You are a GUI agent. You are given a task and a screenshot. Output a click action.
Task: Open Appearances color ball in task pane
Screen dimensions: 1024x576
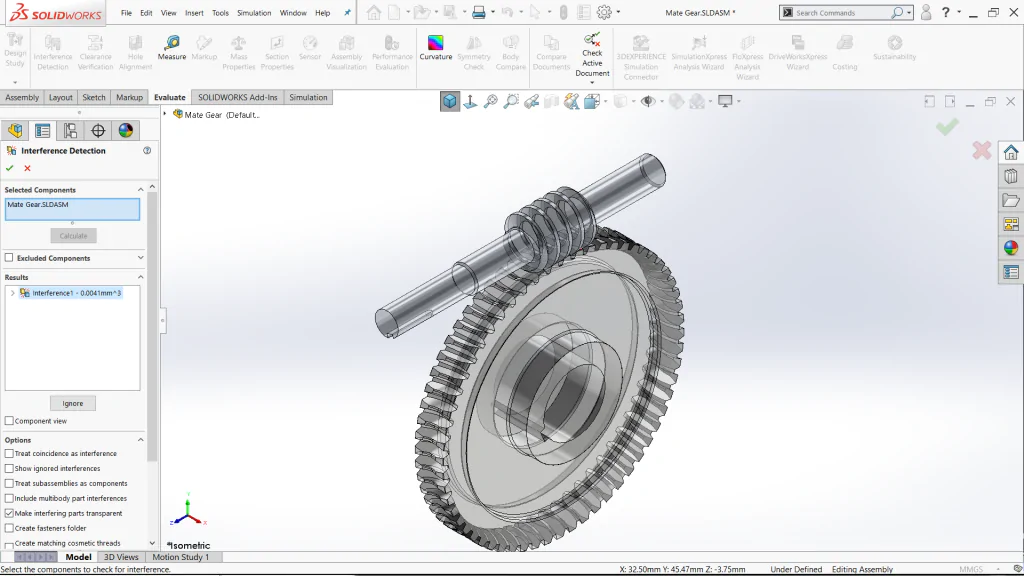click(1011, 248)
